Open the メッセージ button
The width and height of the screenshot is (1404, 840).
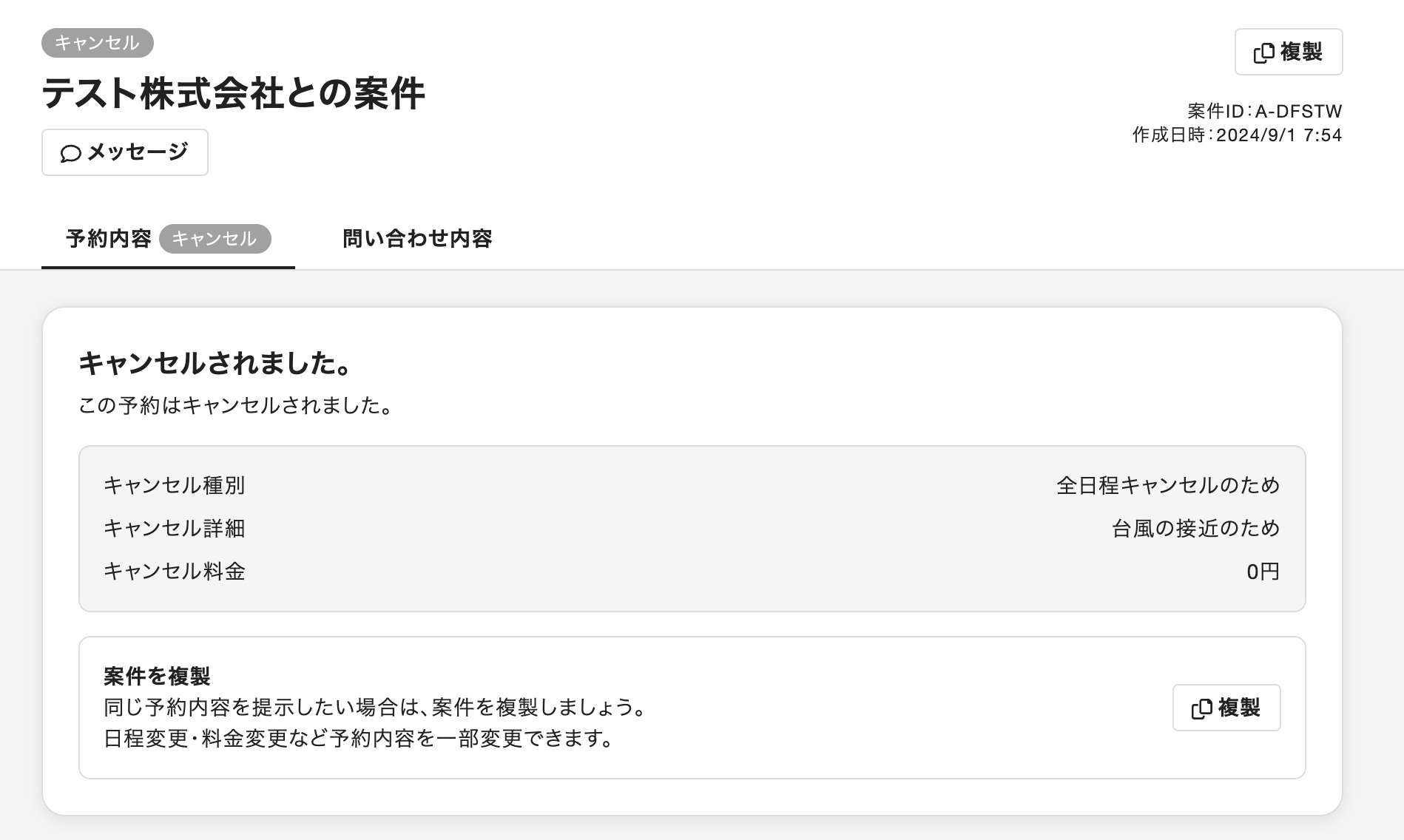[x=125, y=152]
